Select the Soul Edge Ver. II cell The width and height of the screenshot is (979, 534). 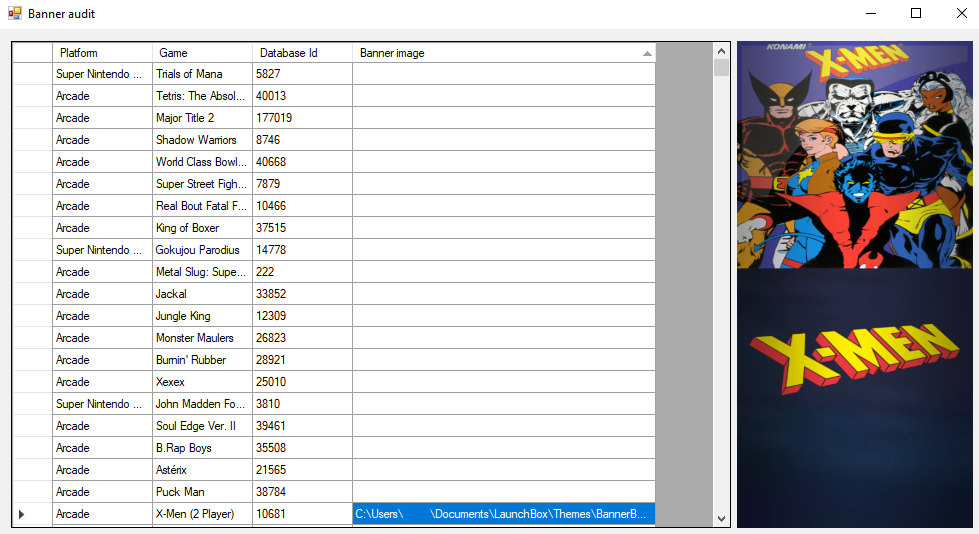click(202, 426)
